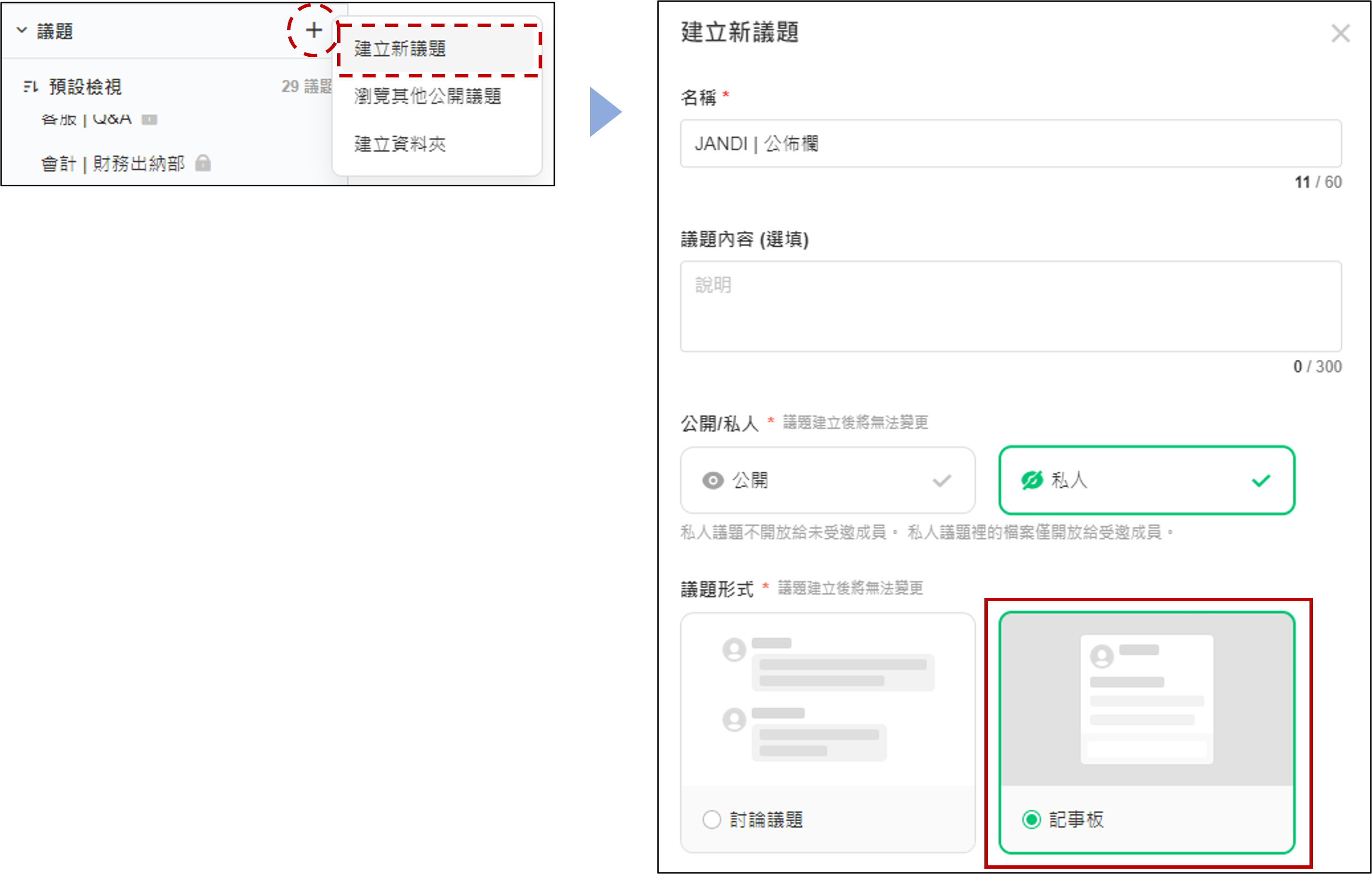Open the 會計 | 財務出納部 topic
This screenshot has height=874, width=1372.
click(x=113, y=164)
